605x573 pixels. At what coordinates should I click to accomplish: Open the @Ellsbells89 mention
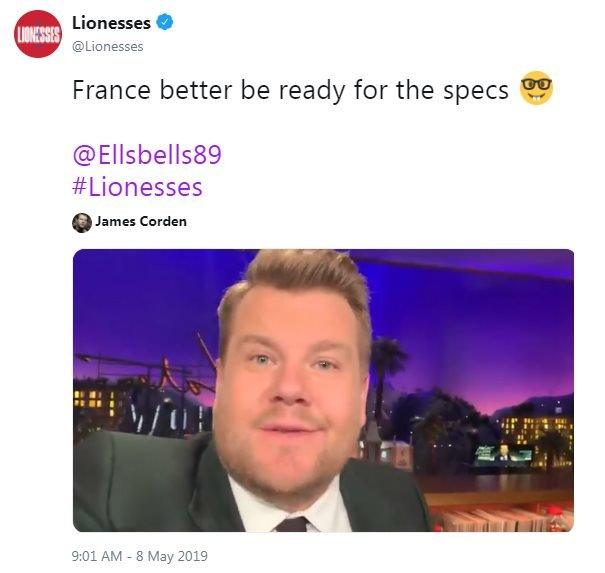coord(147,155)
